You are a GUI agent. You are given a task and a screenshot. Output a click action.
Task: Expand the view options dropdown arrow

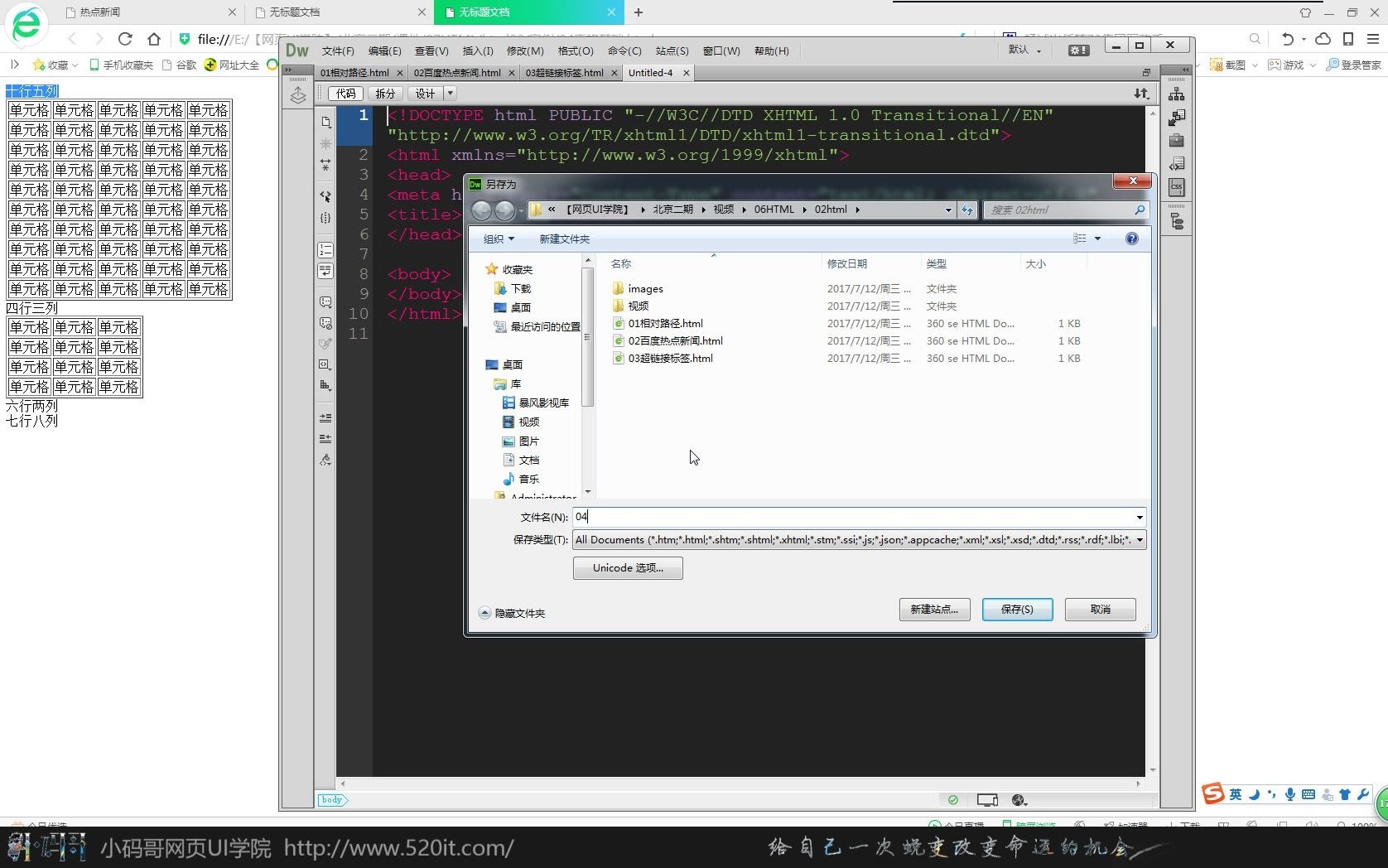(x=1098, y=239)
